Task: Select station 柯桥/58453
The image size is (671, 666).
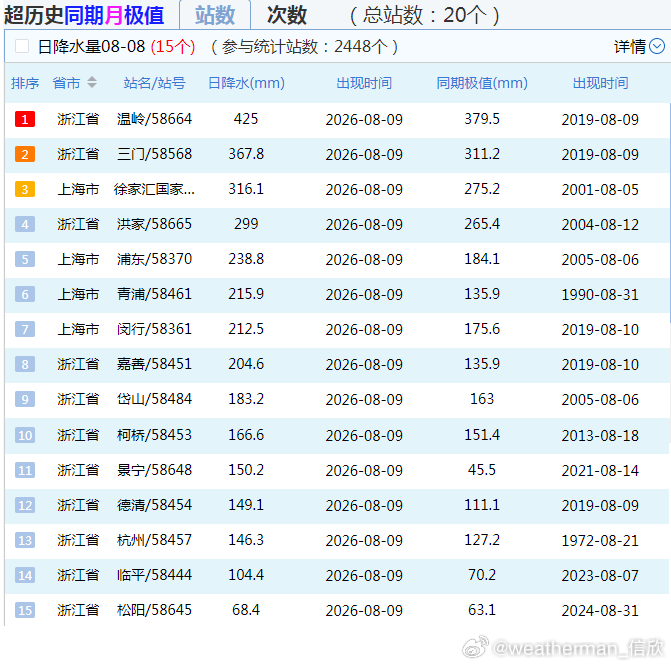Action: pos(154,435)
